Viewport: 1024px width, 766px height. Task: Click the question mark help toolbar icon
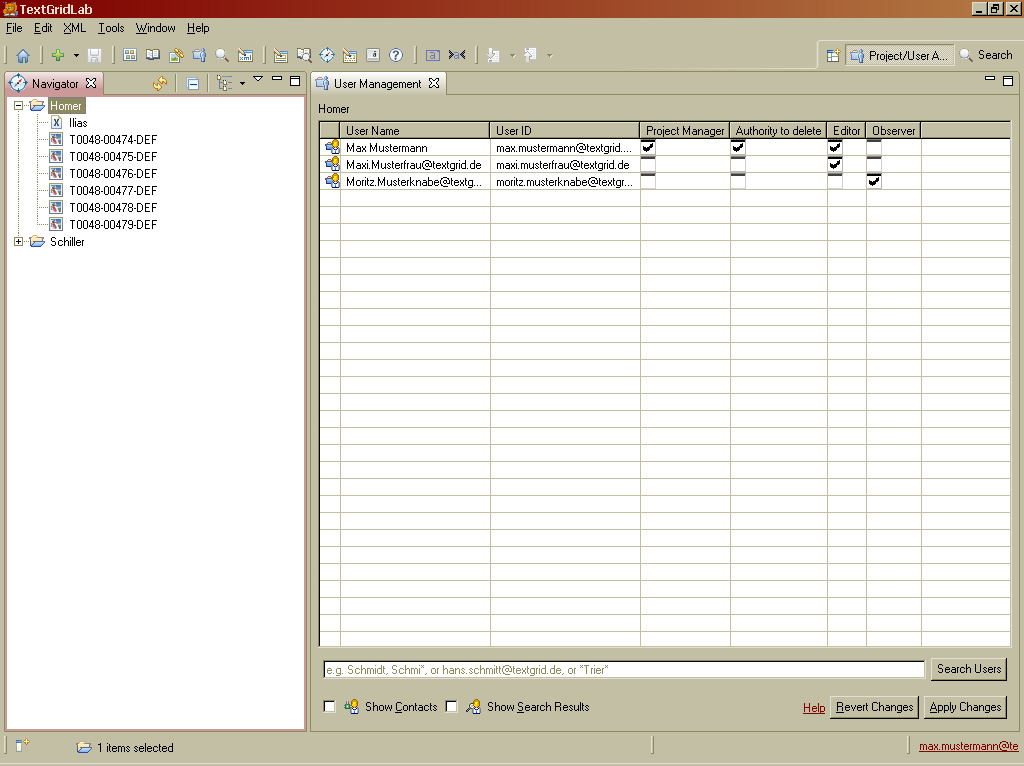396,56
